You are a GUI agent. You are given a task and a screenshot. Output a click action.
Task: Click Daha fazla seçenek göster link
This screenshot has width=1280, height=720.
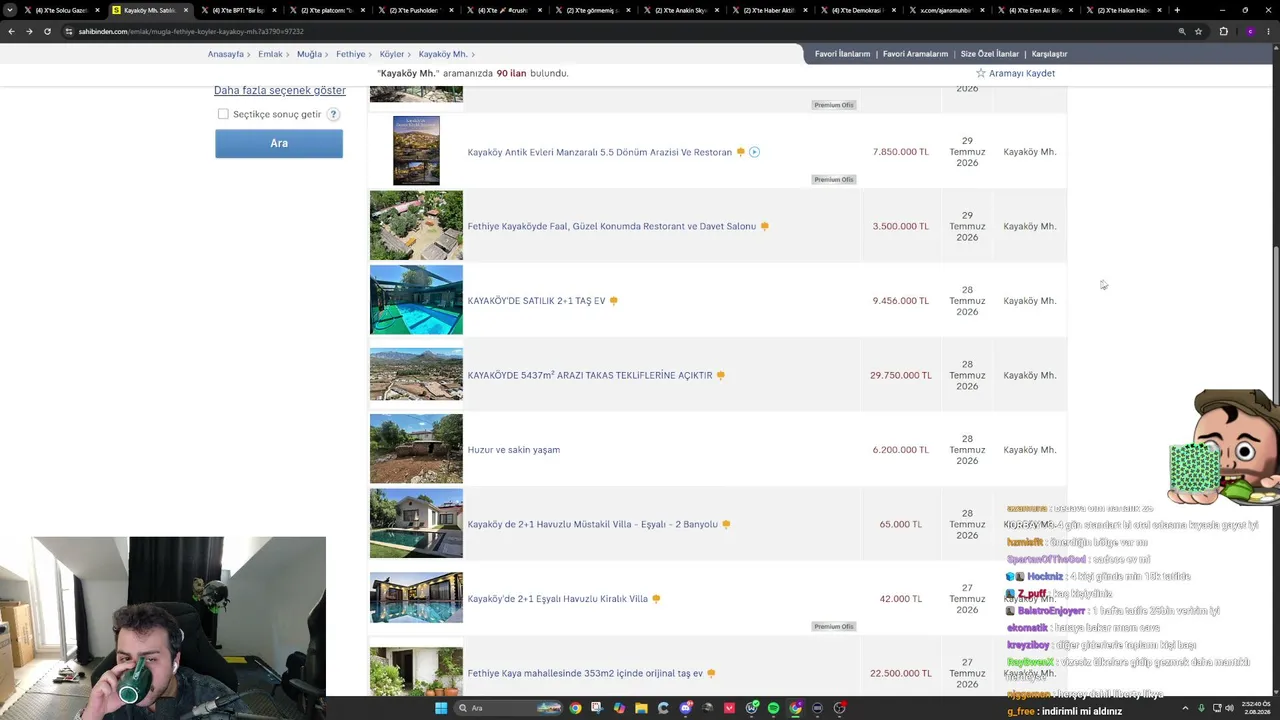pos(280,90)
